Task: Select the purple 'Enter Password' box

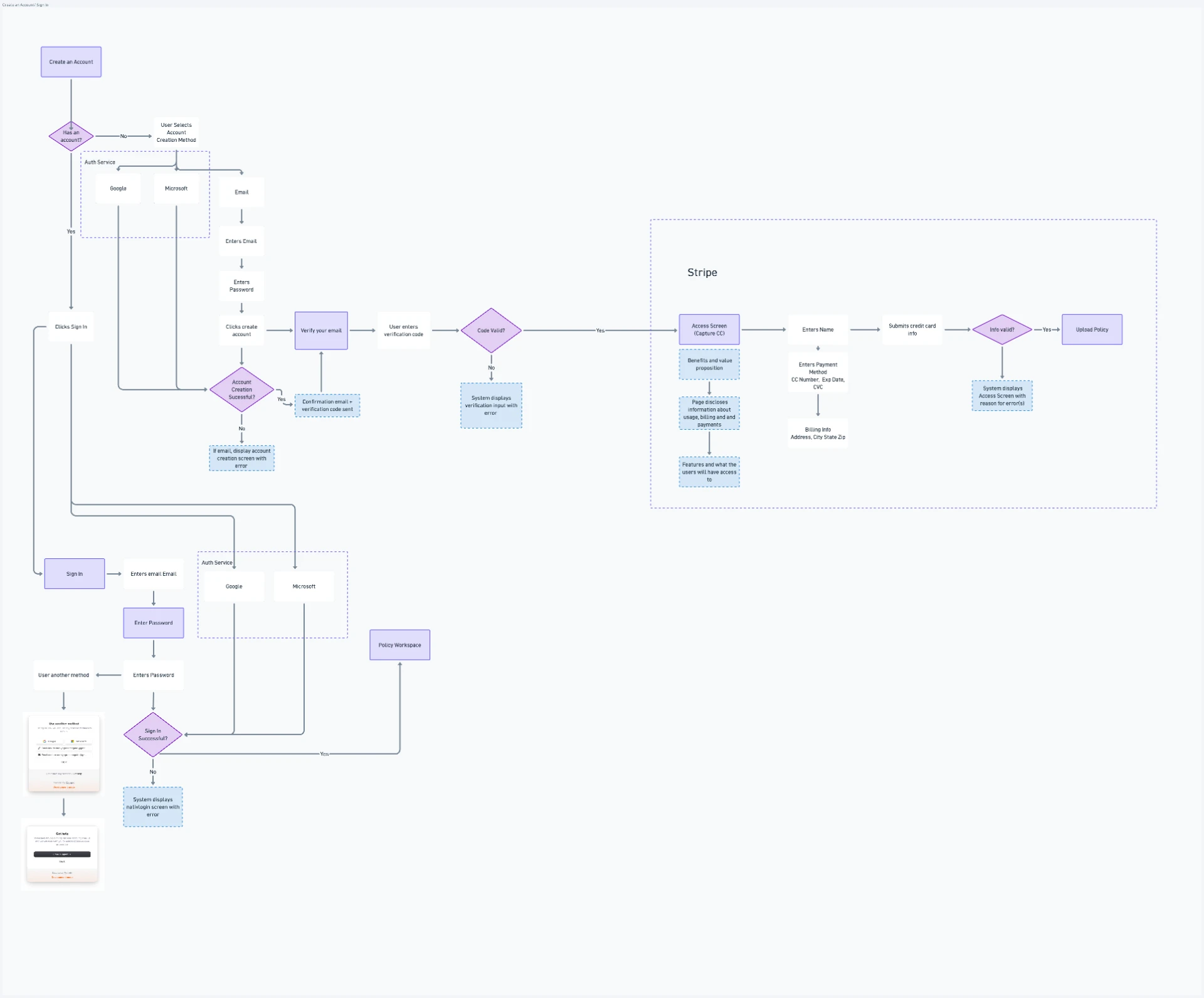Action: coord(154,623)
